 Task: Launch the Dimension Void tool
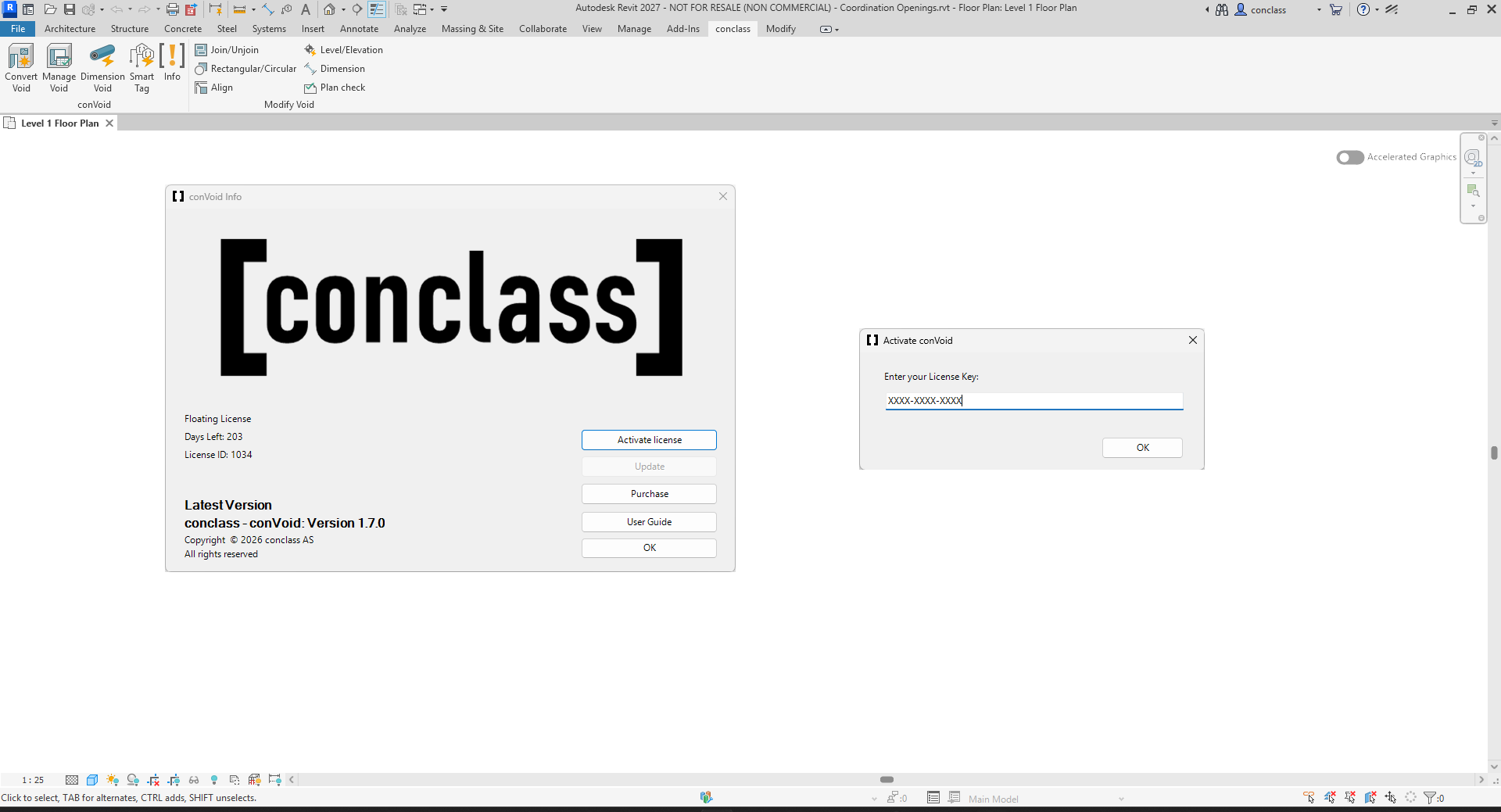102,68
